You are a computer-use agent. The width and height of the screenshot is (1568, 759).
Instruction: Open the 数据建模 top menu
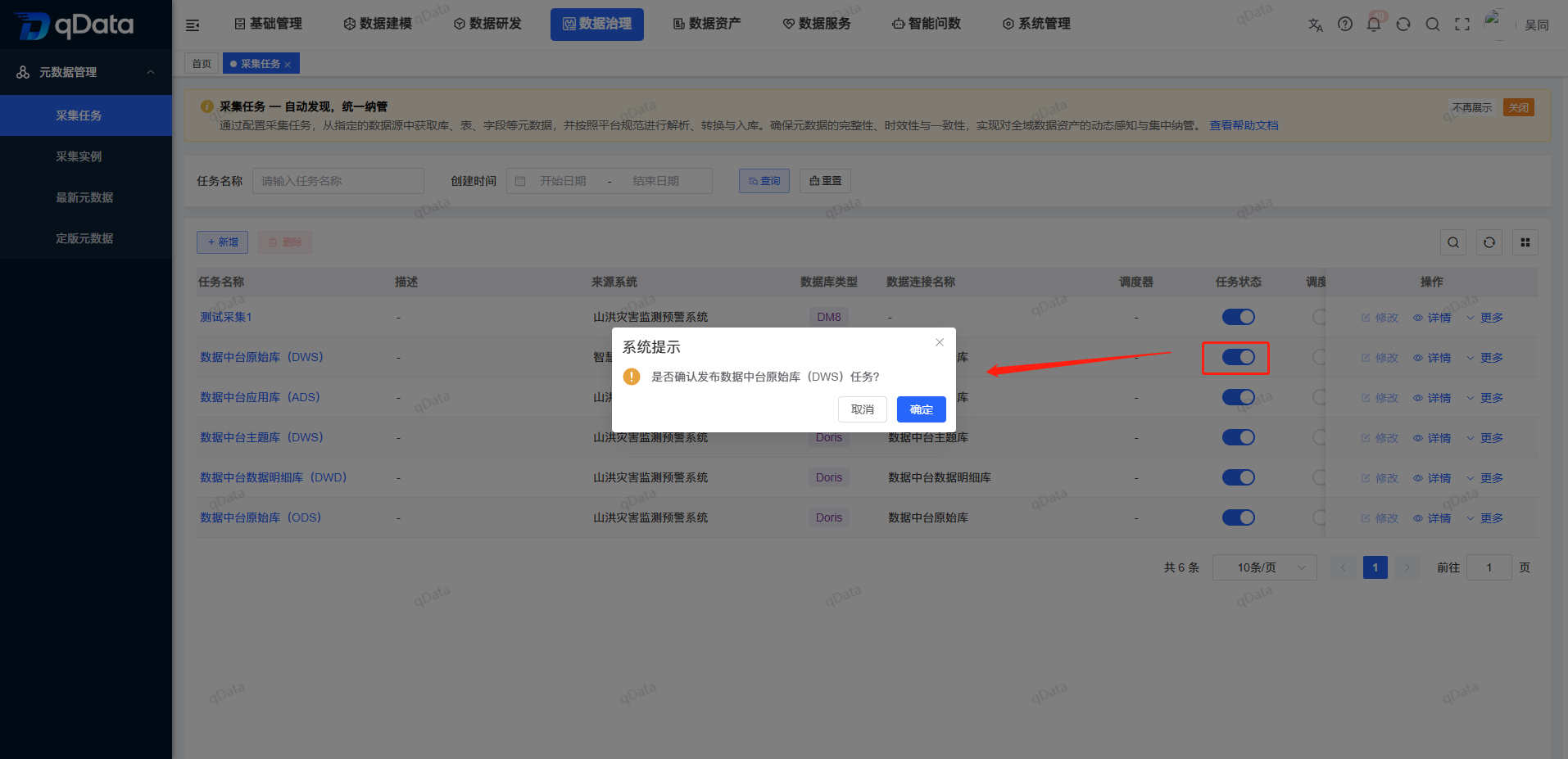click(378, 24)
